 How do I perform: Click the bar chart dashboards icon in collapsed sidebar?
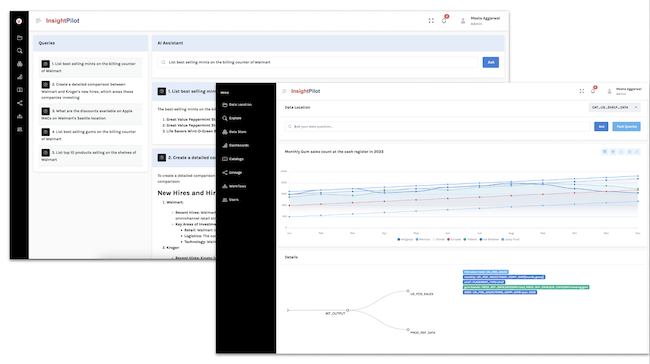click(x=19, y=77)
